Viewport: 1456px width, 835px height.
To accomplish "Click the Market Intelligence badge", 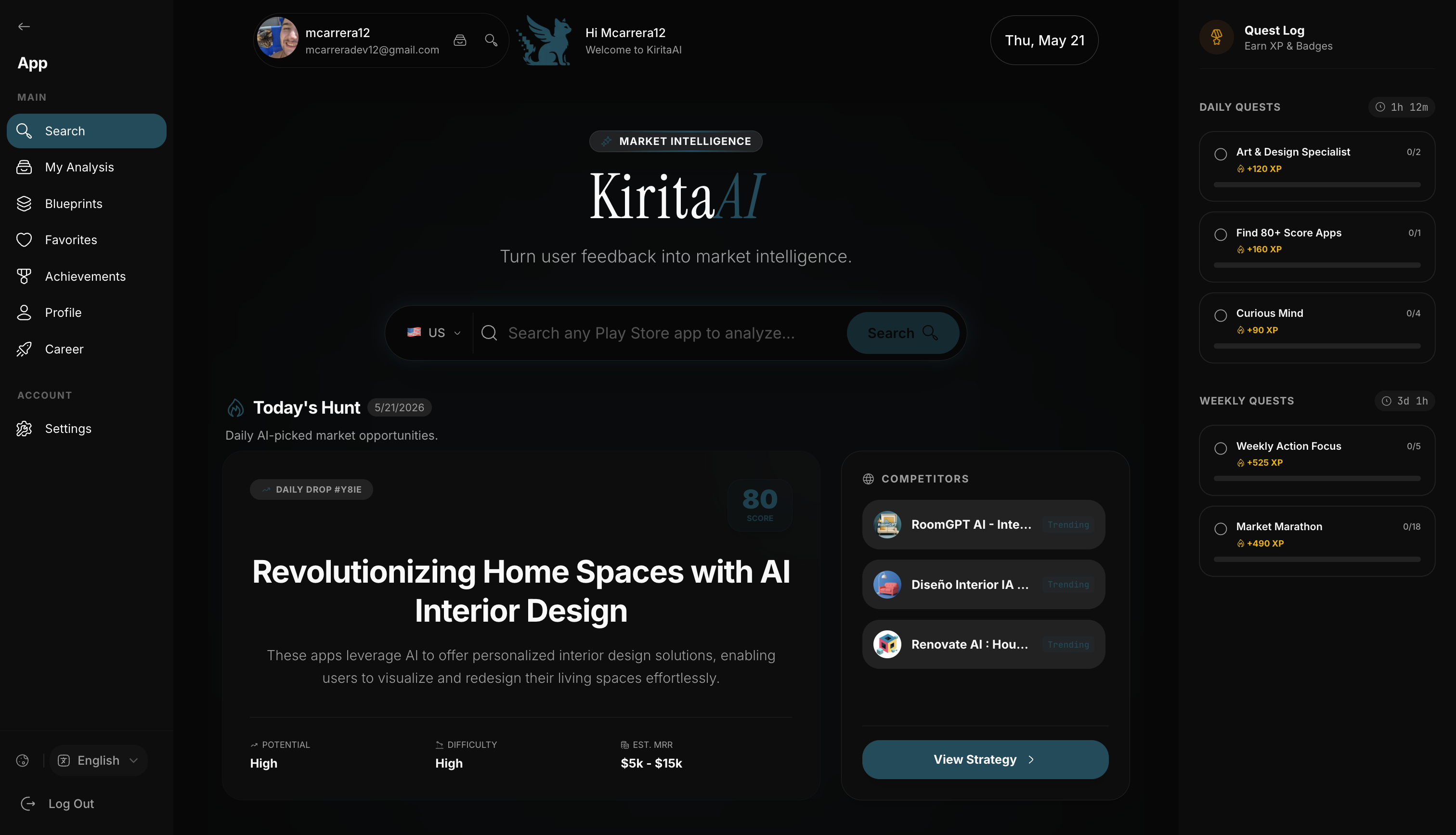I will [x=676, y=142].
